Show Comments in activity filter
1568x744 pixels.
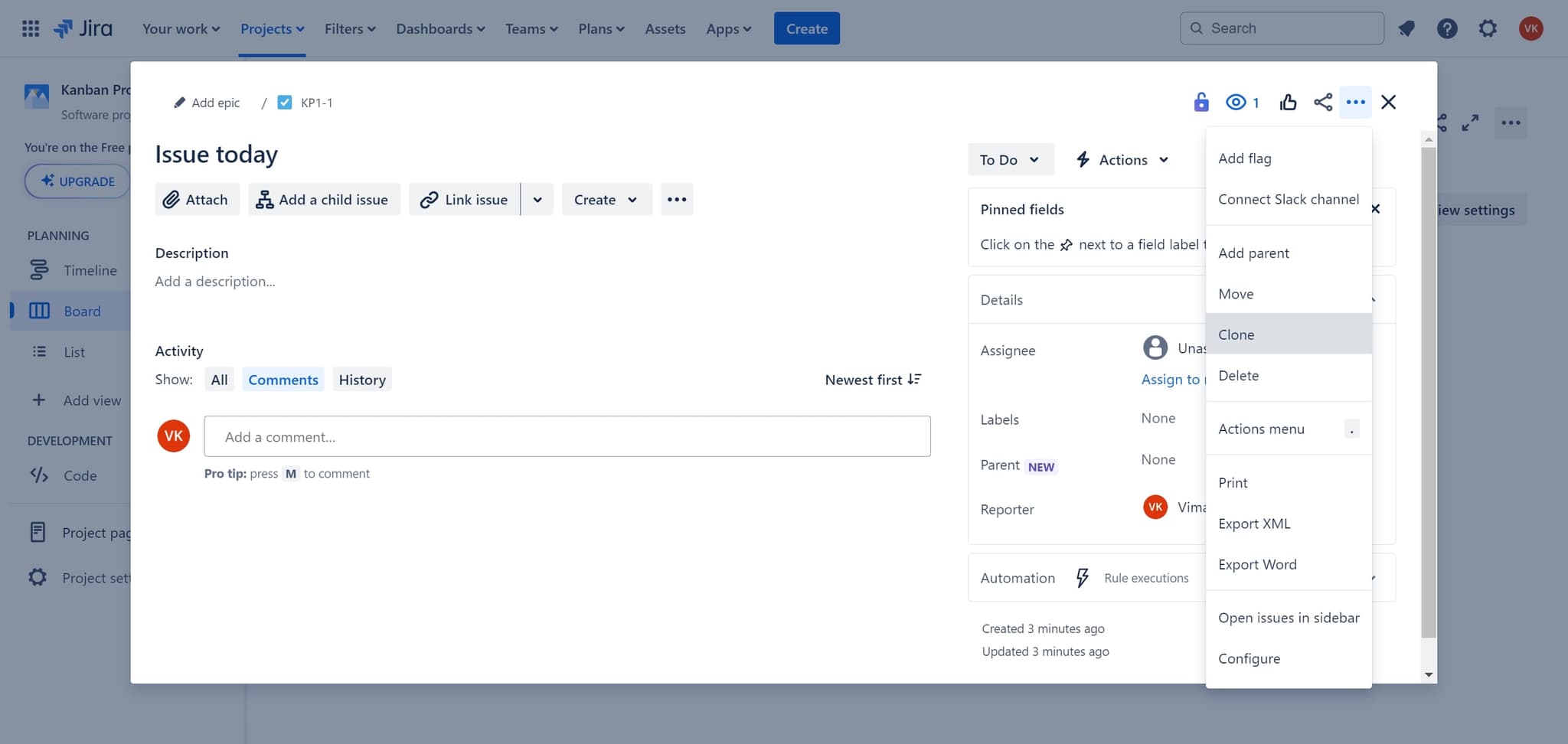[283, 380]
